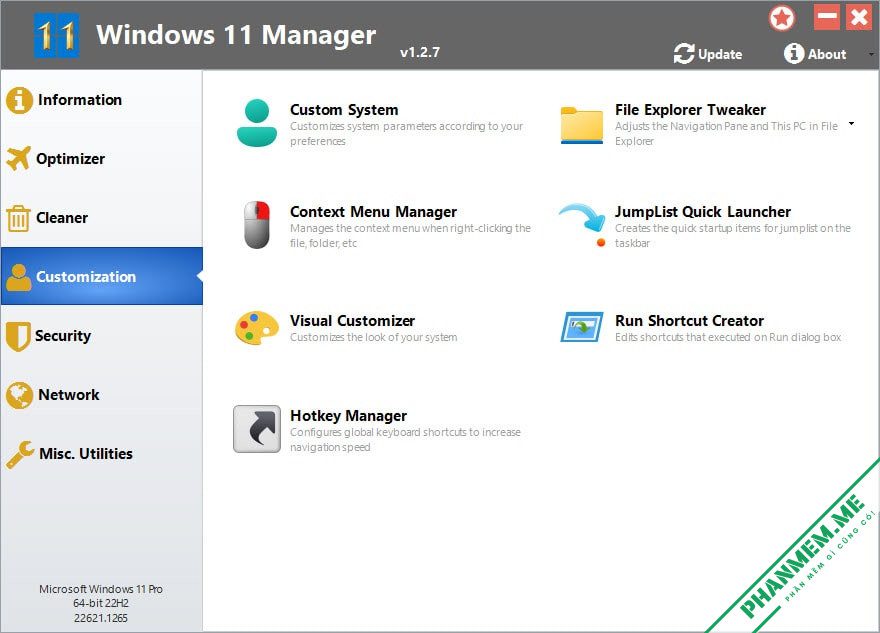Image resolution: width=880 pixels, height=633 pixels.
Task: Click the v1.2.7 version label
Action: pyautogui.click(x=420, y=52)
